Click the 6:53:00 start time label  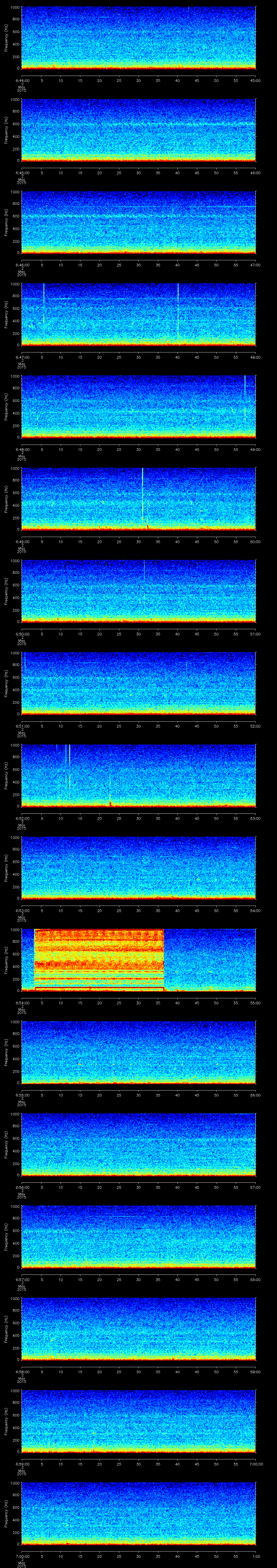point(22,910)
